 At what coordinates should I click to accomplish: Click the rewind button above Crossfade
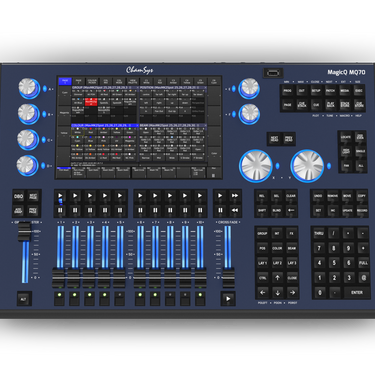[235, 210]
